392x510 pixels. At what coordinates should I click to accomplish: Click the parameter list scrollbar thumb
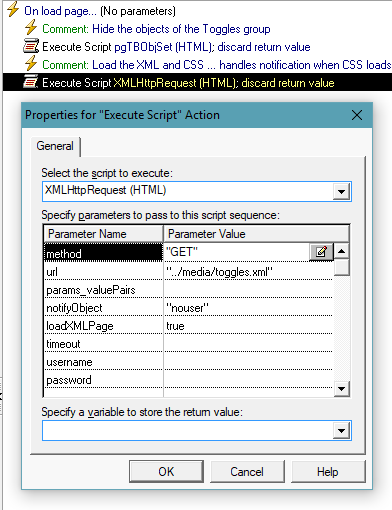[x=341, y=267]
